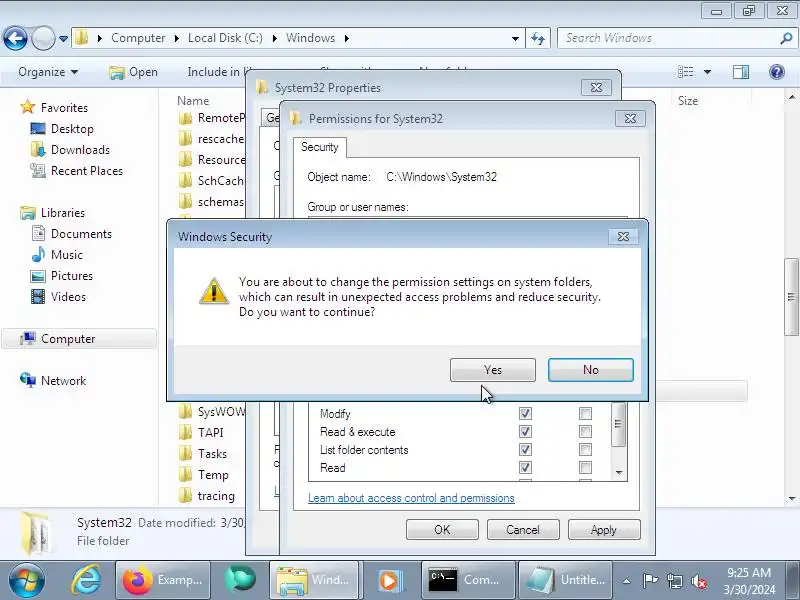Click the Name column header
The height and width of the screenshot is (600, 800).
[193, 101]
